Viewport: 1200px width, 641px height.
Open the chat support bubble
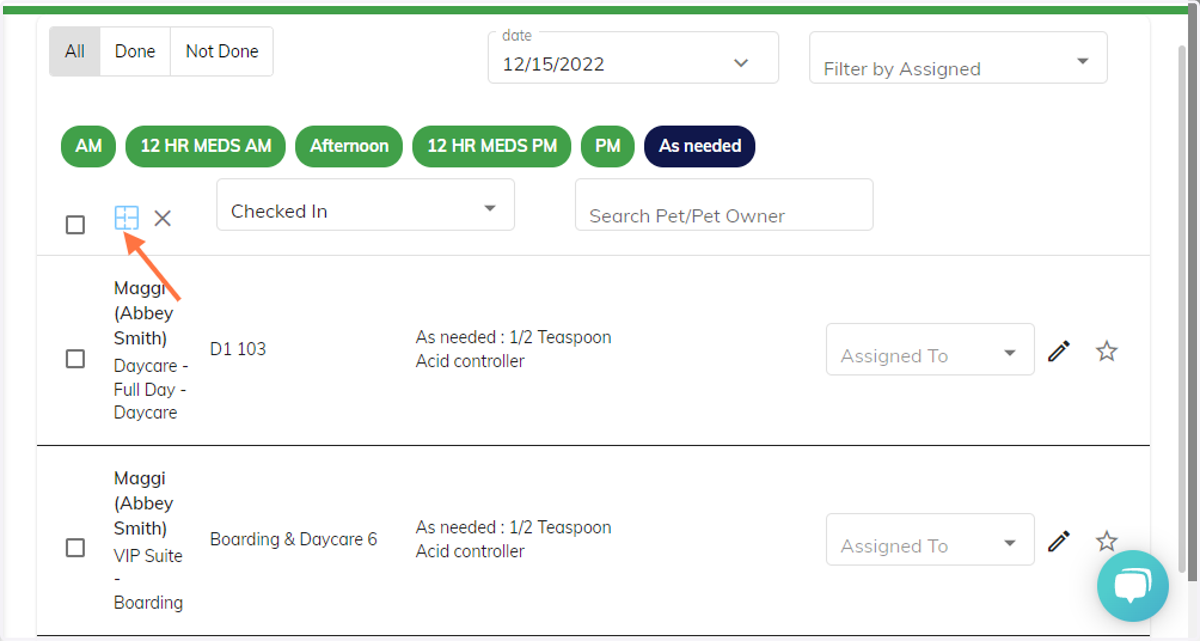click(1133, 586)
